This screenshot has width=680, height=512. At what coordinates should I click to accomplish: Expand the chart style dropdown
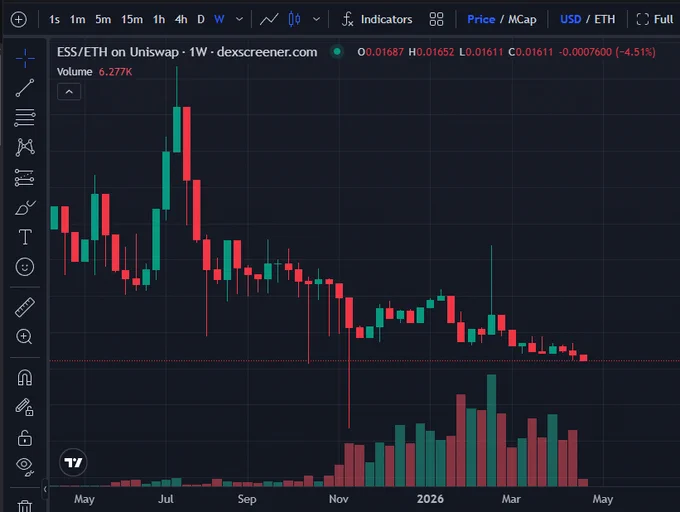tap(317, 20)
